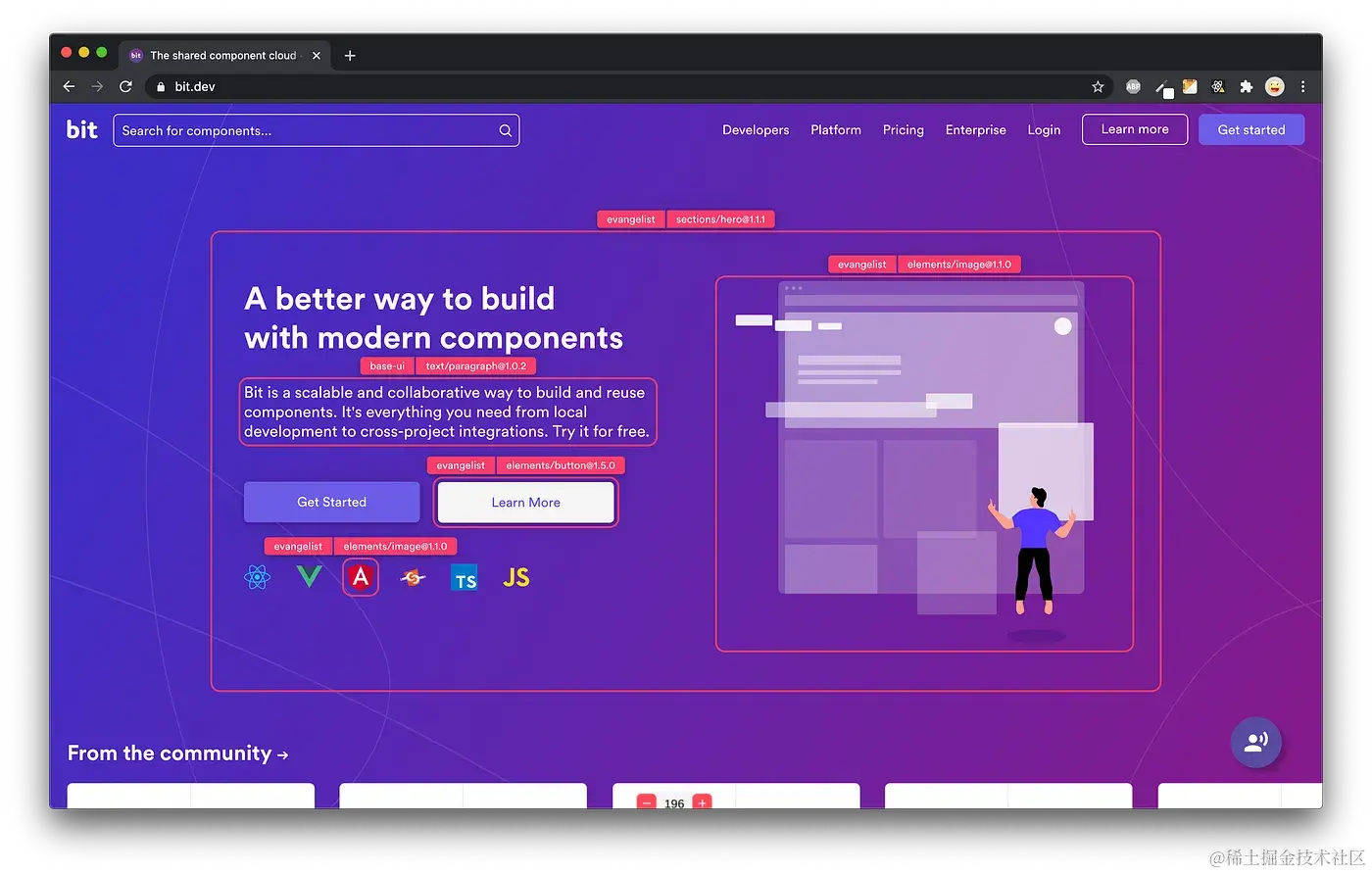1372x874 pixels.
Task: Click the search magnifier icon
Action: pyautogui.click(x=506, y=130)
